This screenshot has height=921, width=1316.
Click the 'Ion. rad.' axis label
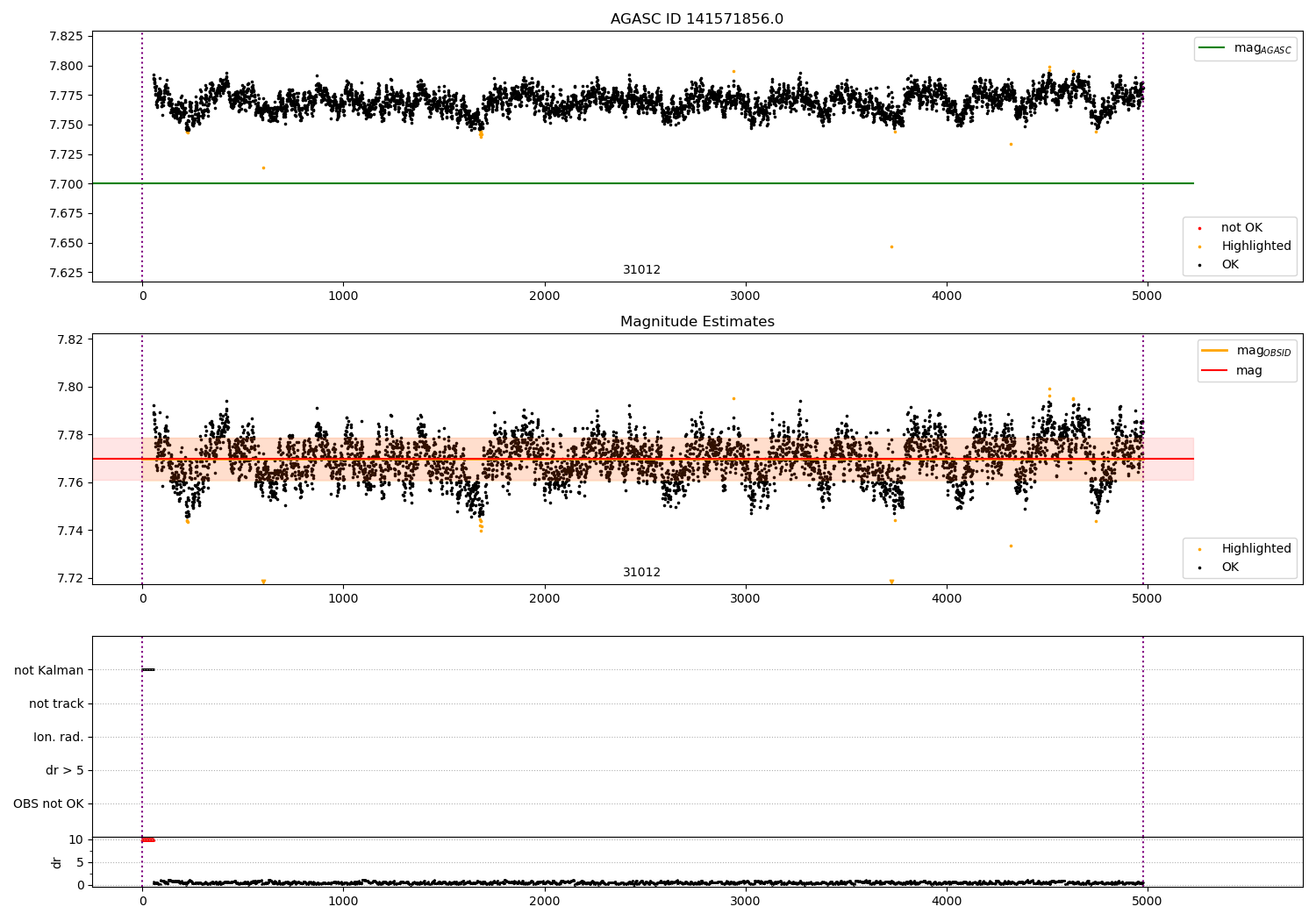coord(59,737)
